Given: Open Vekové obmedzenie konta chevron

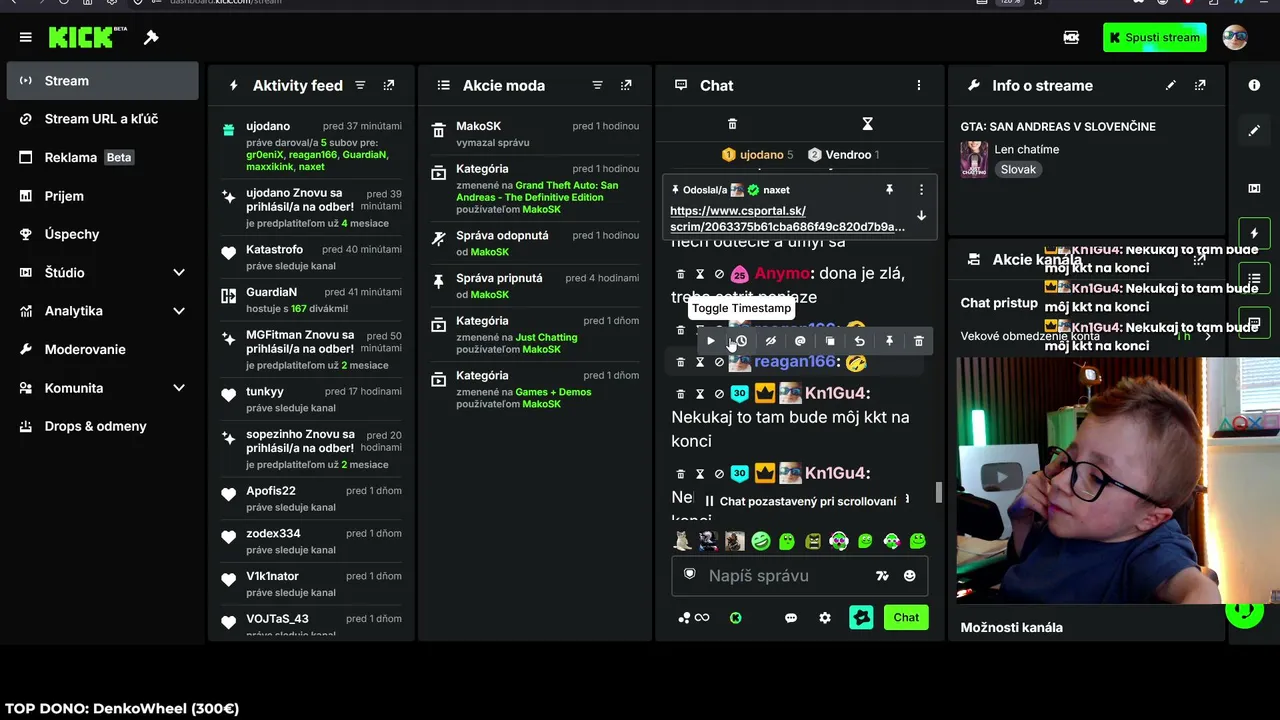Looking at the screenshot, I should point(1207,337).
